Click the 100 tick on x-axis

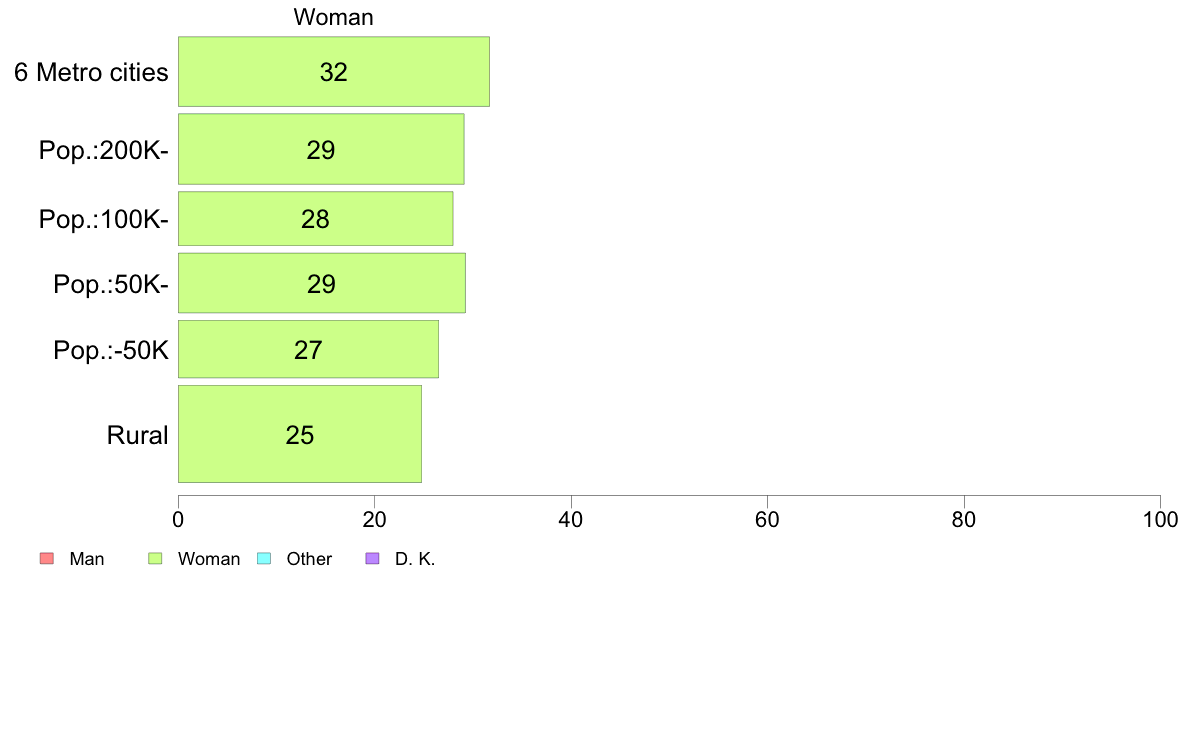[x=1161, y=519]
